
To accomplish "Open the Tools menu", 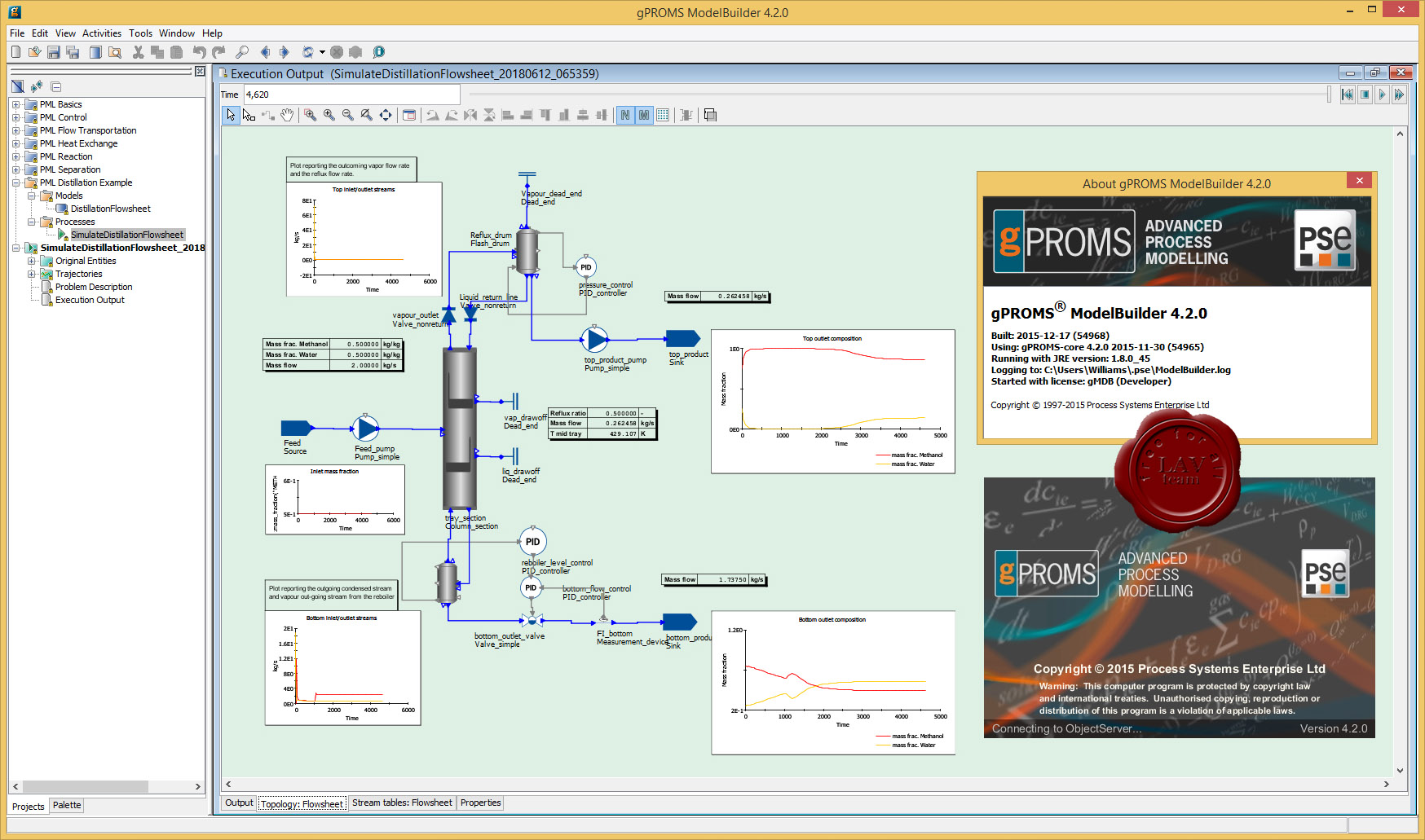I will pyautogui.click(x=140, y=33).
